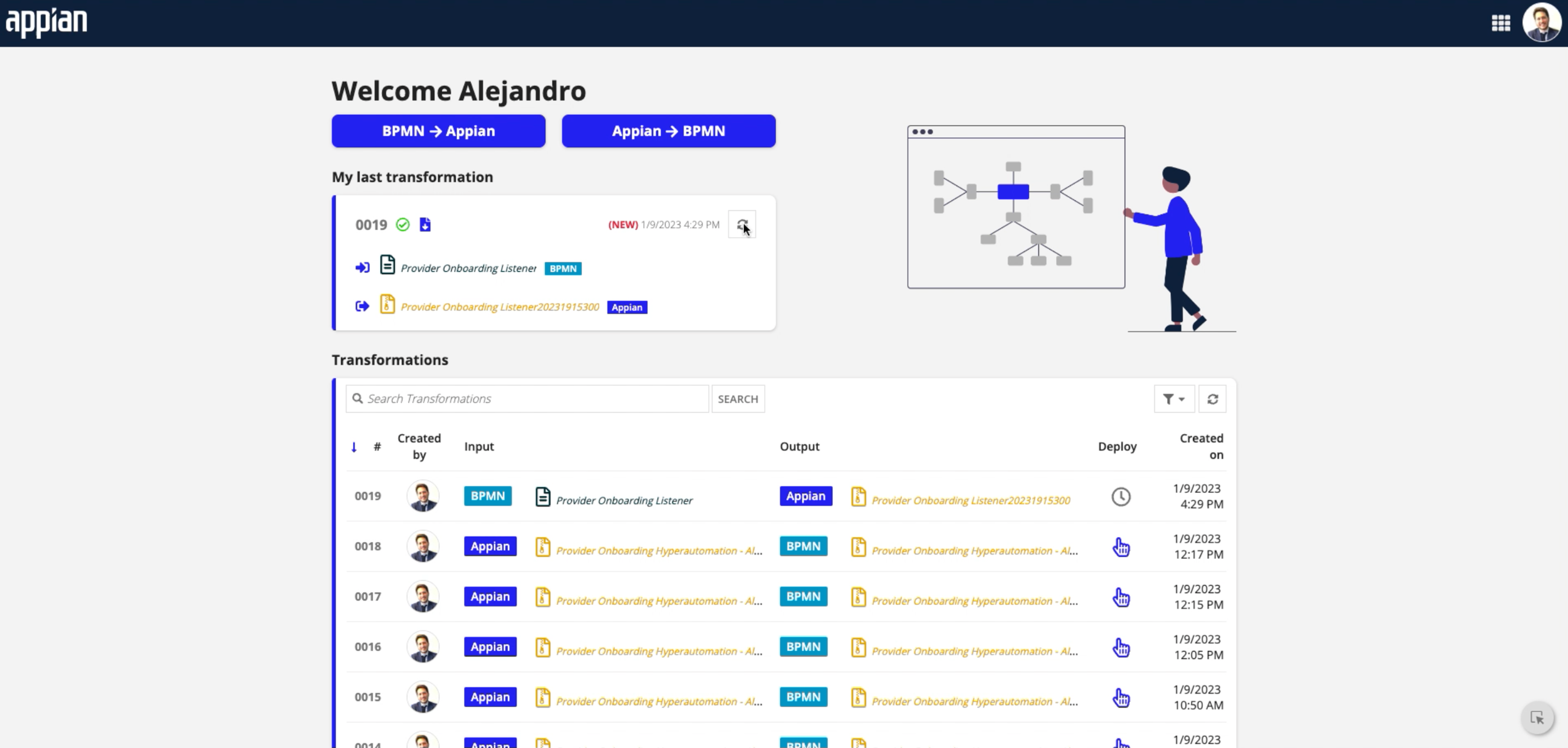Click creator avatar in row 0018
The height and width of the screenshot is (748, 1568).
pyautogui.click(x=423, y=546)
